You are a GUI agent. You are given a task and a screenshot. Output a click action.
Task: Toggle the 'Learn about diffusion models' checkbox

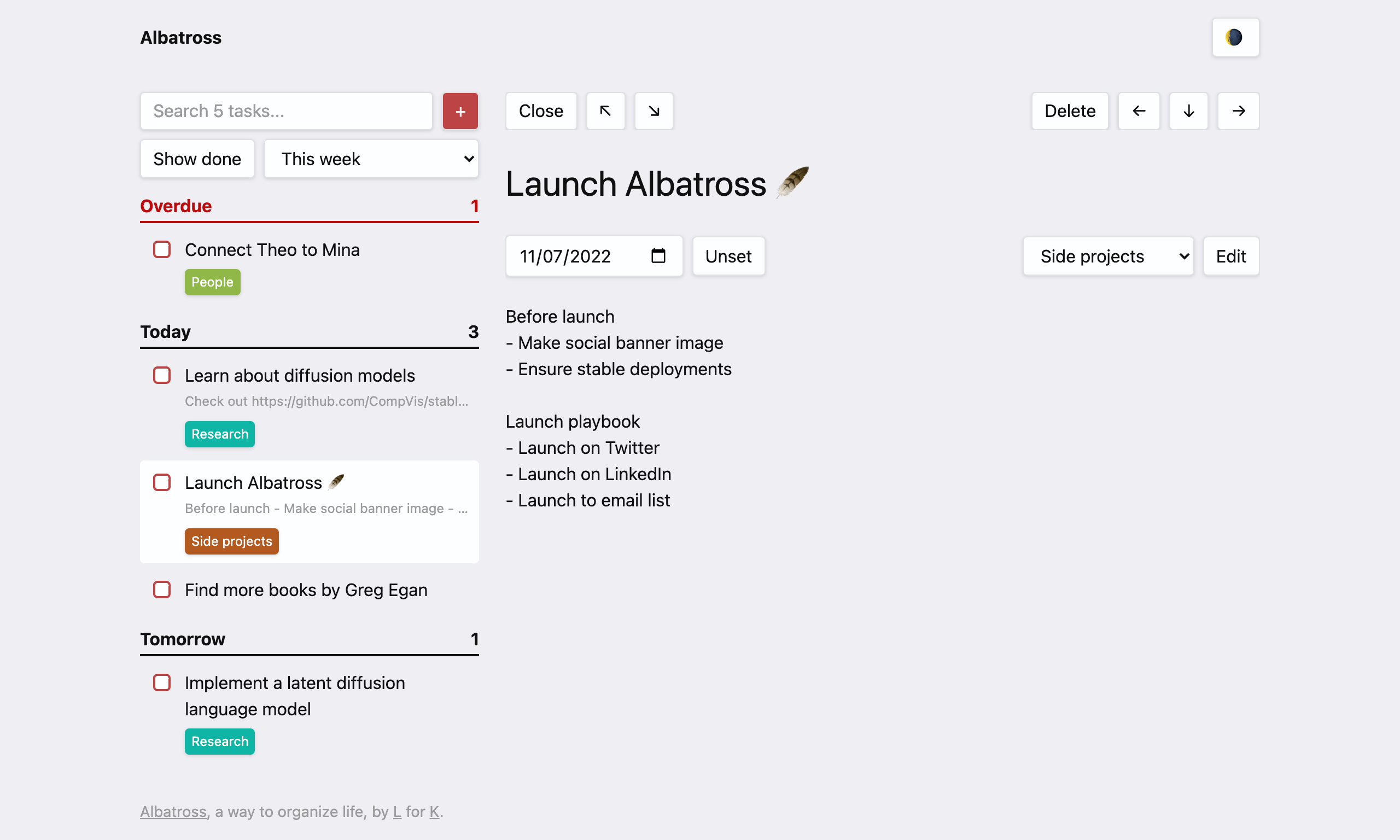point(162,375)
